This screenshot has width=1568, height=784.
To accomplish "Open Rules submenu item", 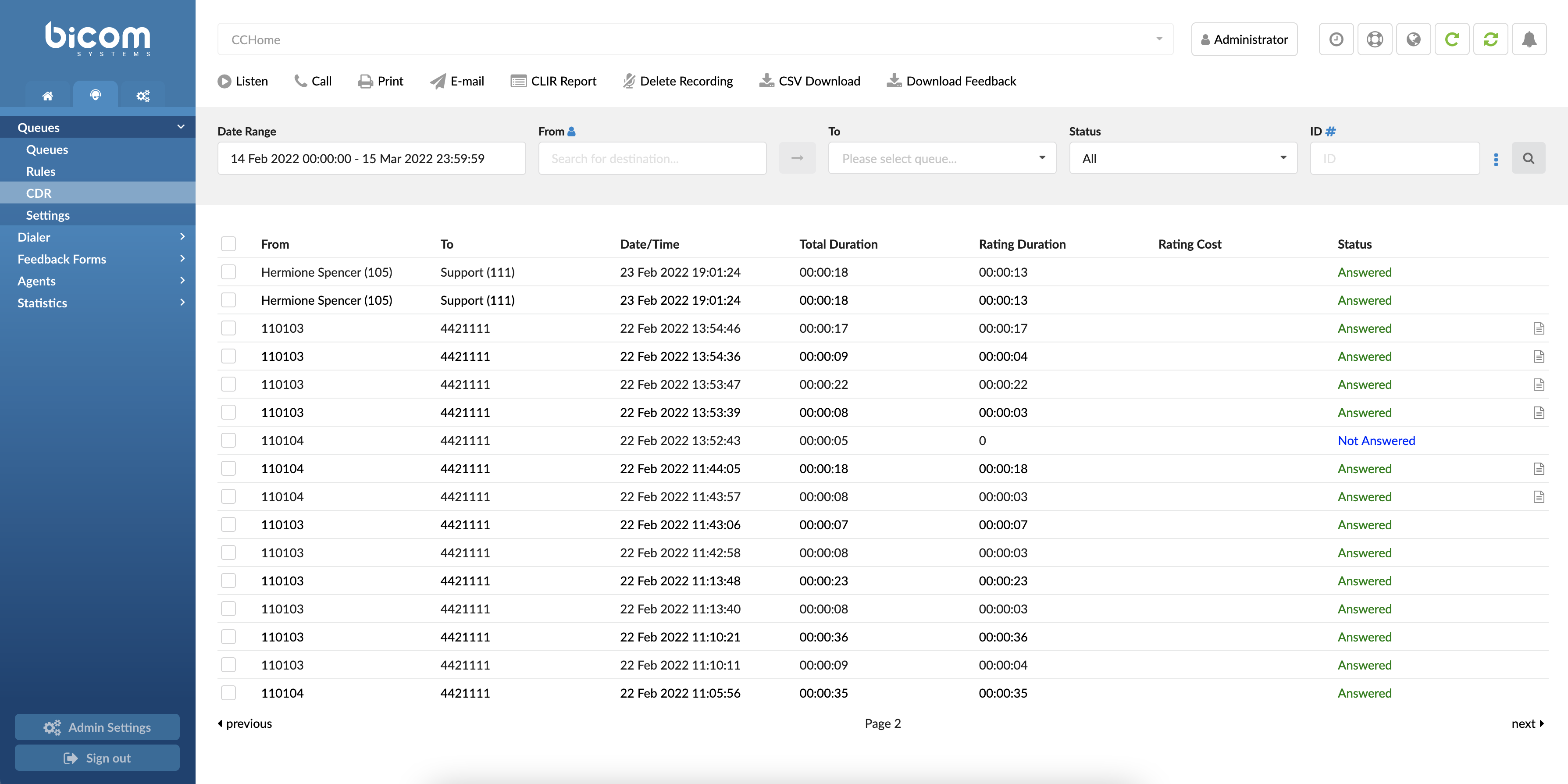I will [x=97, y=171].
